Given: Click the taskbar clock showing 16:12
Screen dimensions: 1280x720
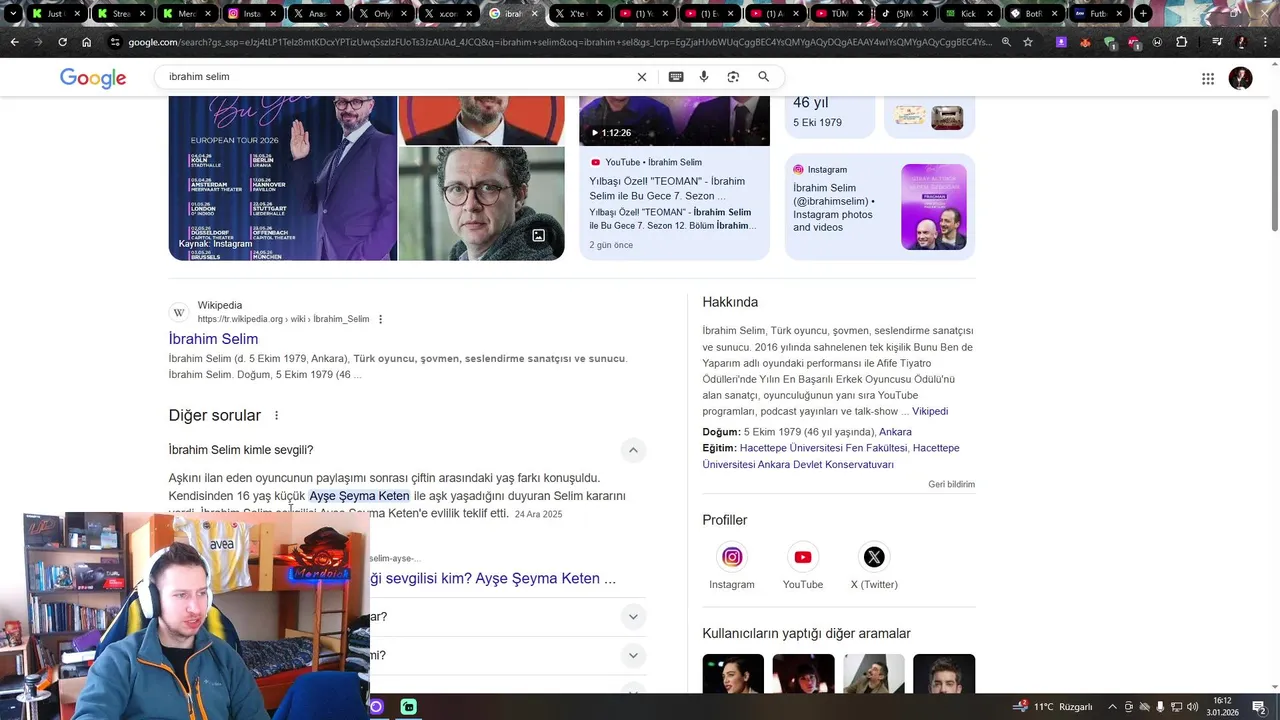Looking at the screenshot, I should point(1222,706).
